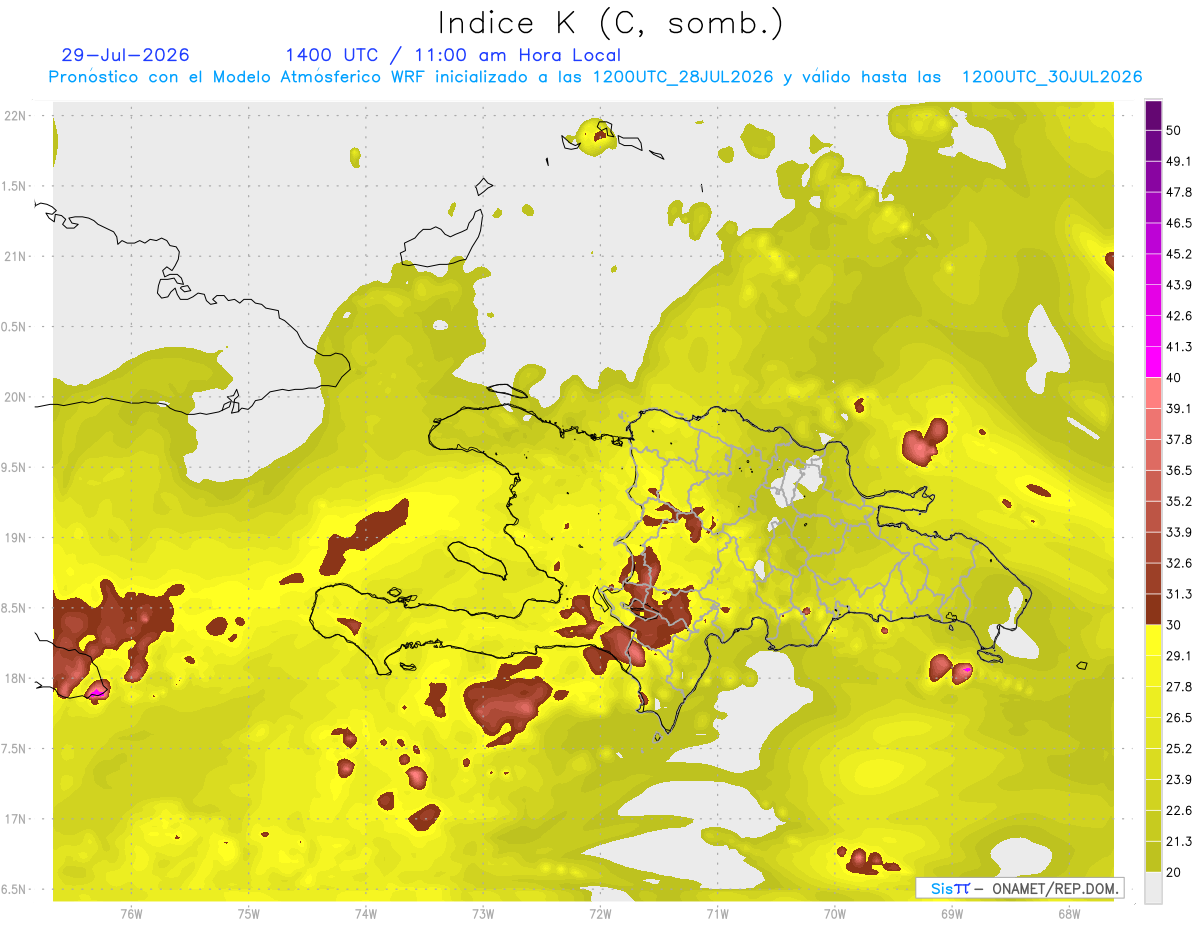This screenshot has height=927, width=1200.
Task: Click the colorbar value '31.3'
Action: tap(1179, 594)
